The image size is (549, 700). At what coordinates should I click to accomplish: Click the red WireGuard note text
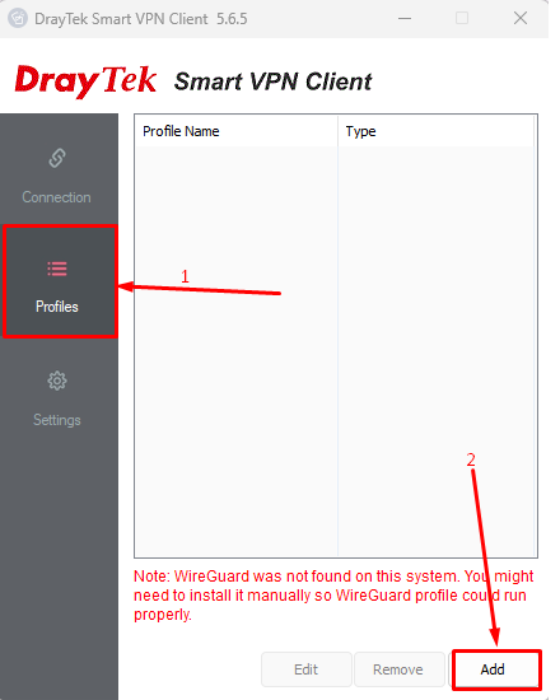point(334,596)
